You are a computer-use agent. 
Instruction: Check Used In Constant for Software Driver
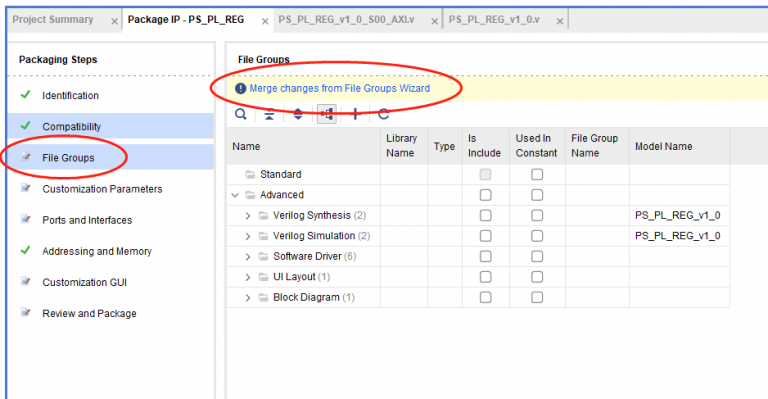click(x=537, y=257)
